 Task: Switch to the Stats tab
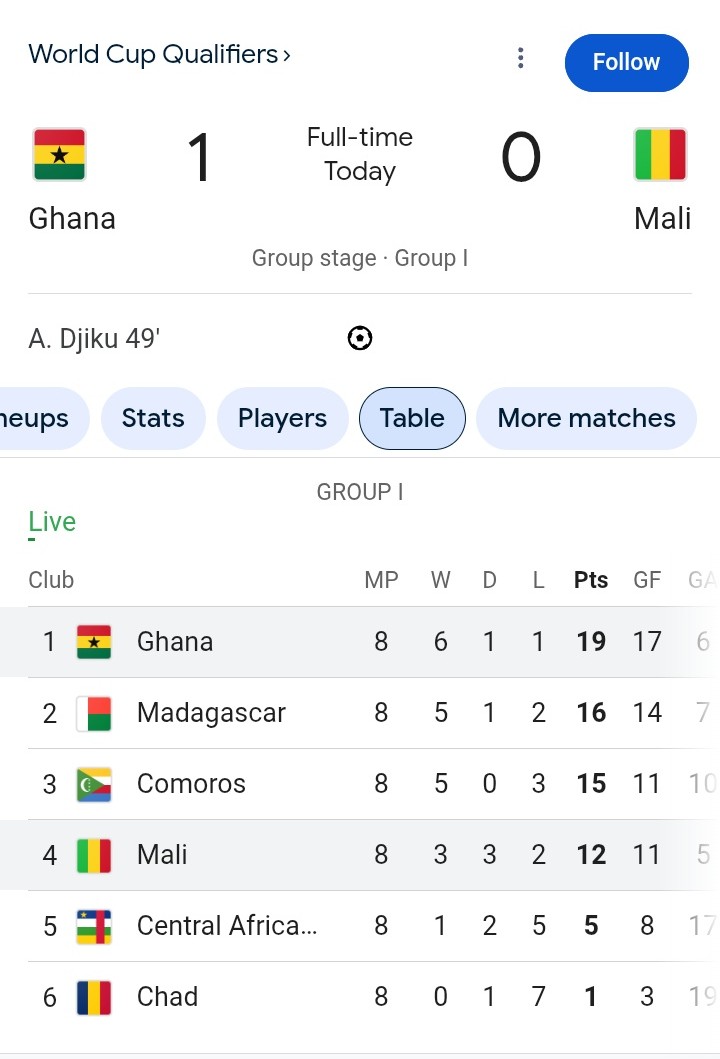153,418
